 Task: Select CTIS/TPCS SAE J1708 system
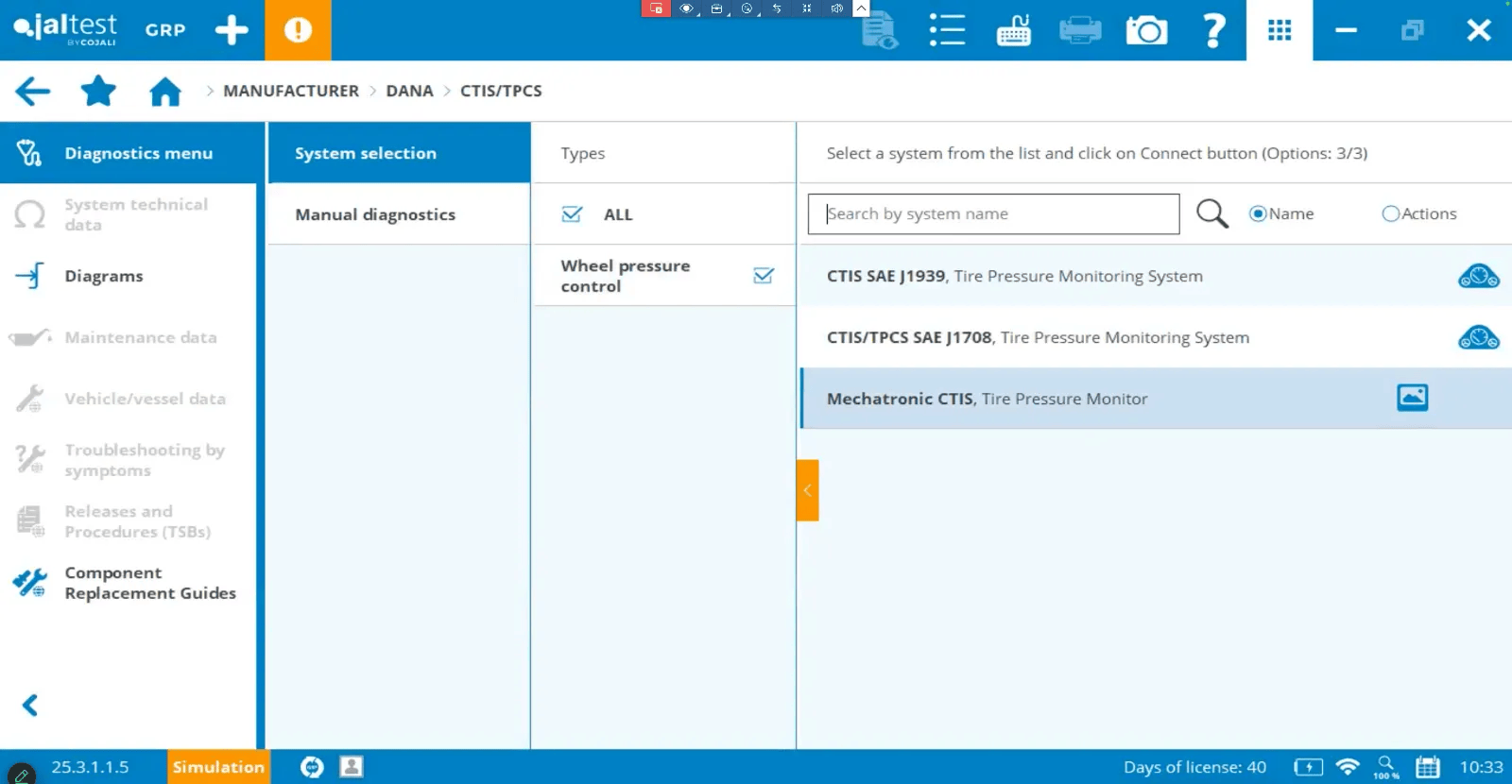click(1155, 337)
